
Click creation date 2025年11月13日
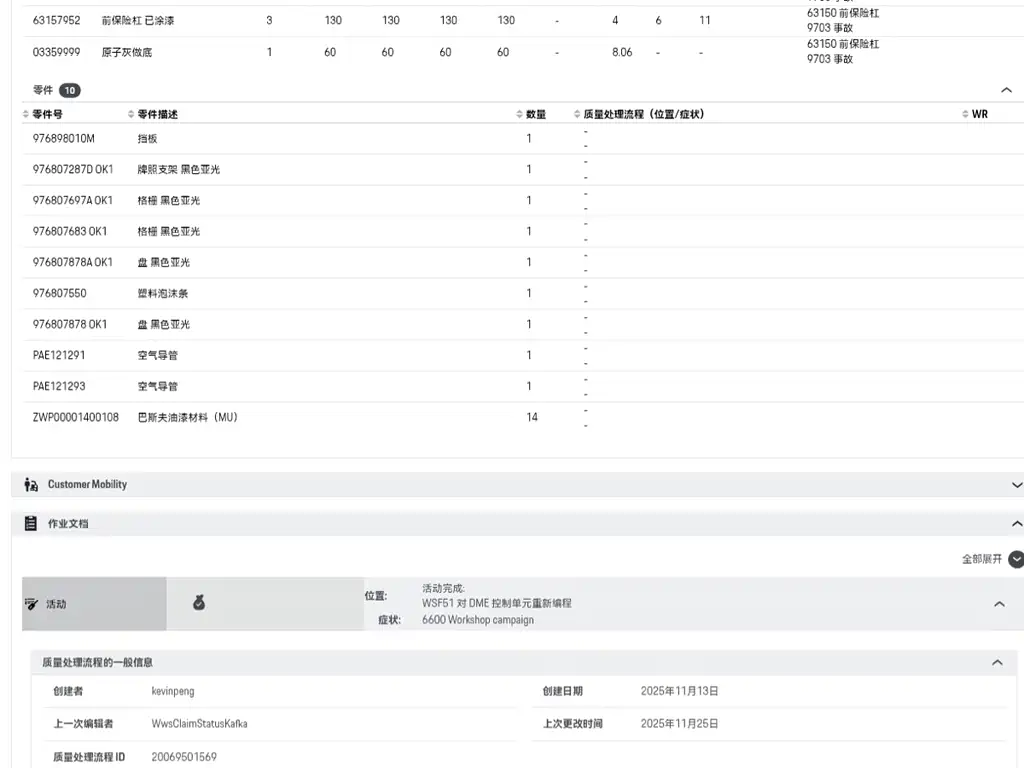coord(679,691)
